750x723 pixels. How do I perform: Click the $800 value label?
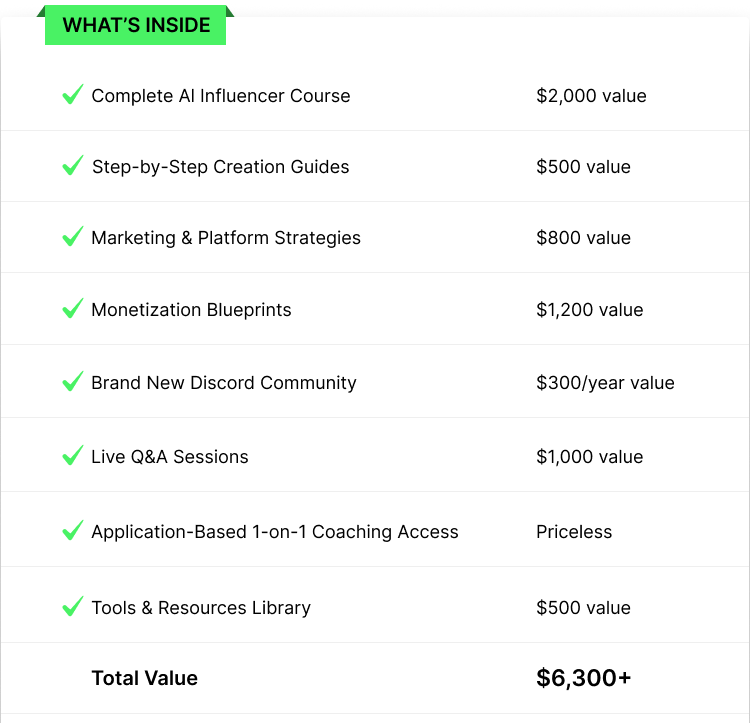click(584, 238)
